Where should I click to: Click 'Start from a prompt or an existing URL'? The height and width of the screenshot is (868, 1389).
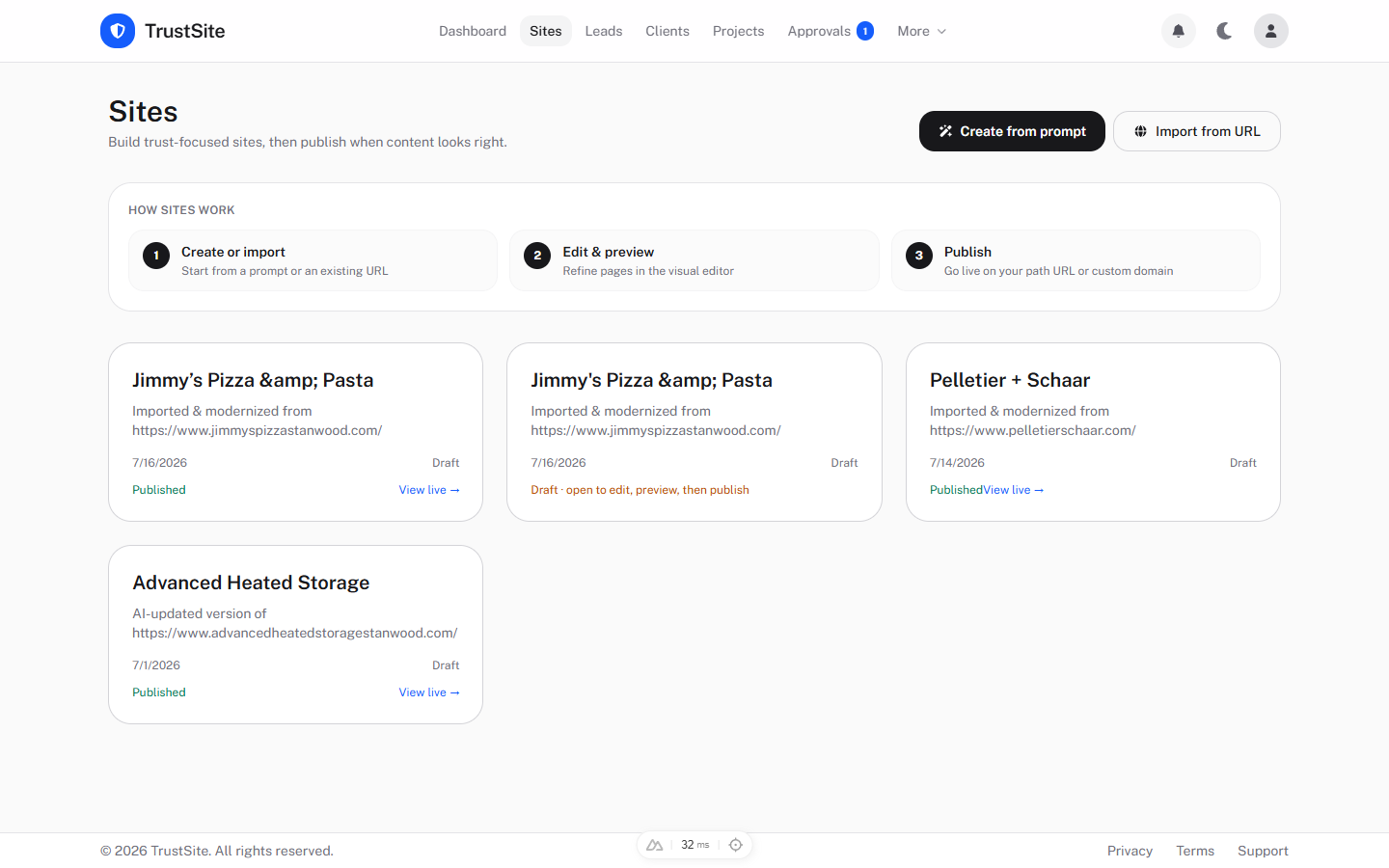(x=285, y=271)
